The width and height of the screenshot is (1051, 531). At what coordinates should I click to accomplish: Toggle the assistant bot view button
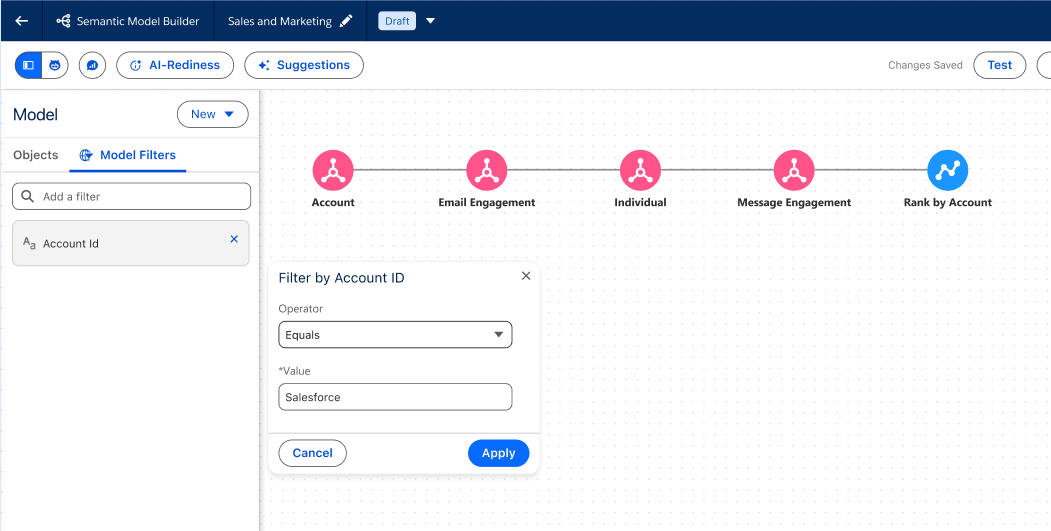click(x=55, y=65)
